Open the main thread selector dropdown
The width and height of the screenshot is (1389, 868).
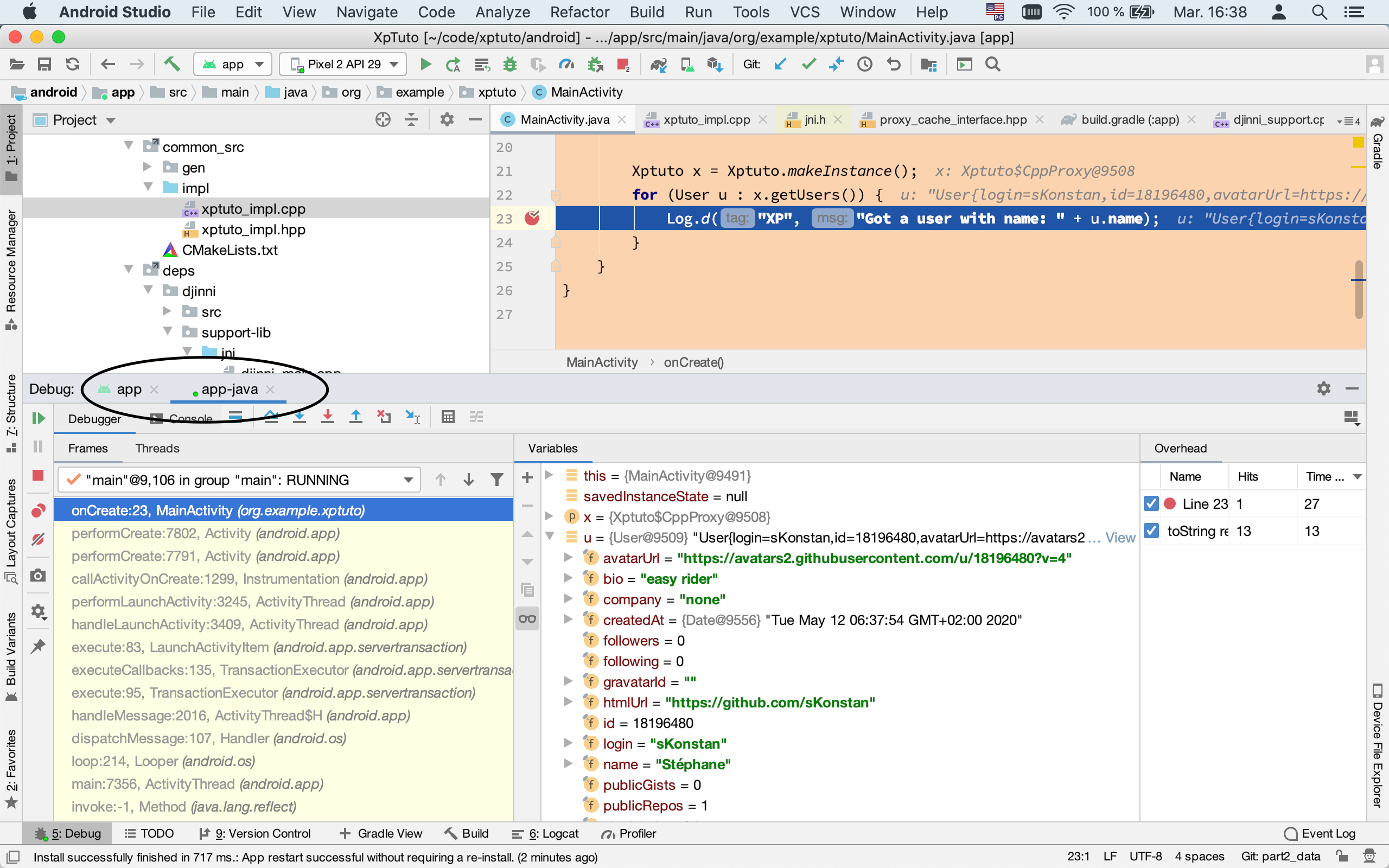pos(408,480)
